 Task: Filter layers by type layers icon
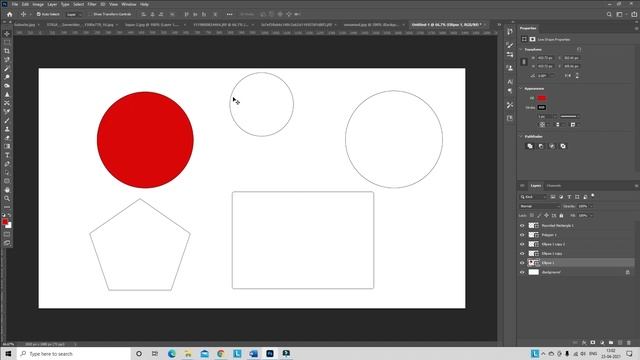569,197
